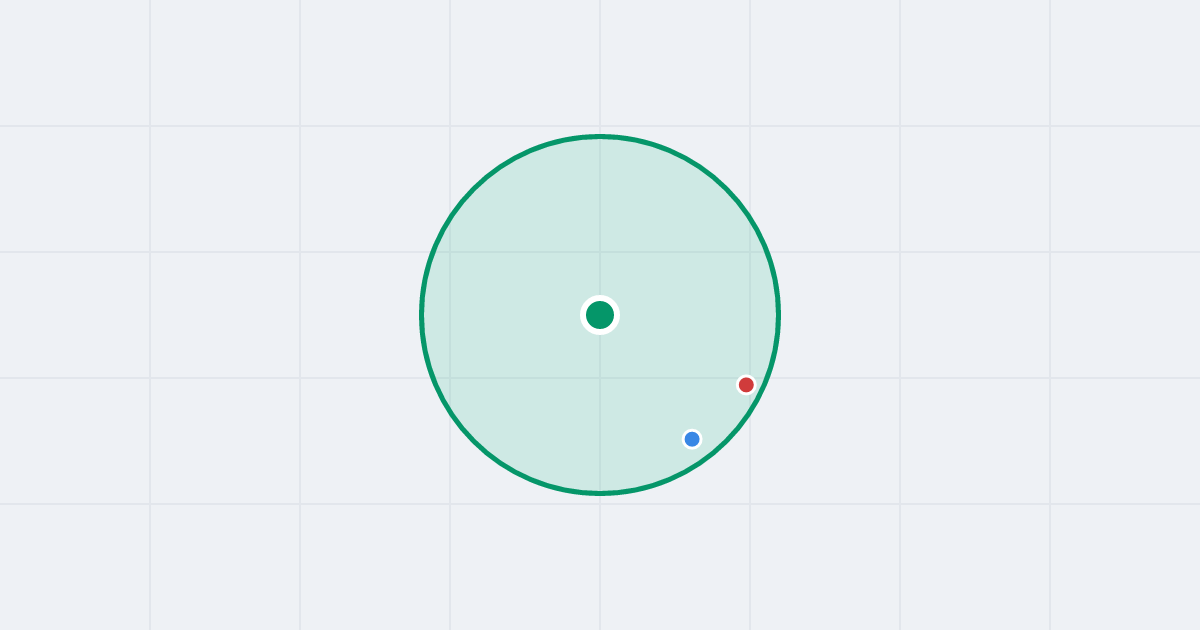Click shaded circle area directly left of center marker
The width and height of the screenshot is (1200, 630).
click(510, 315)
